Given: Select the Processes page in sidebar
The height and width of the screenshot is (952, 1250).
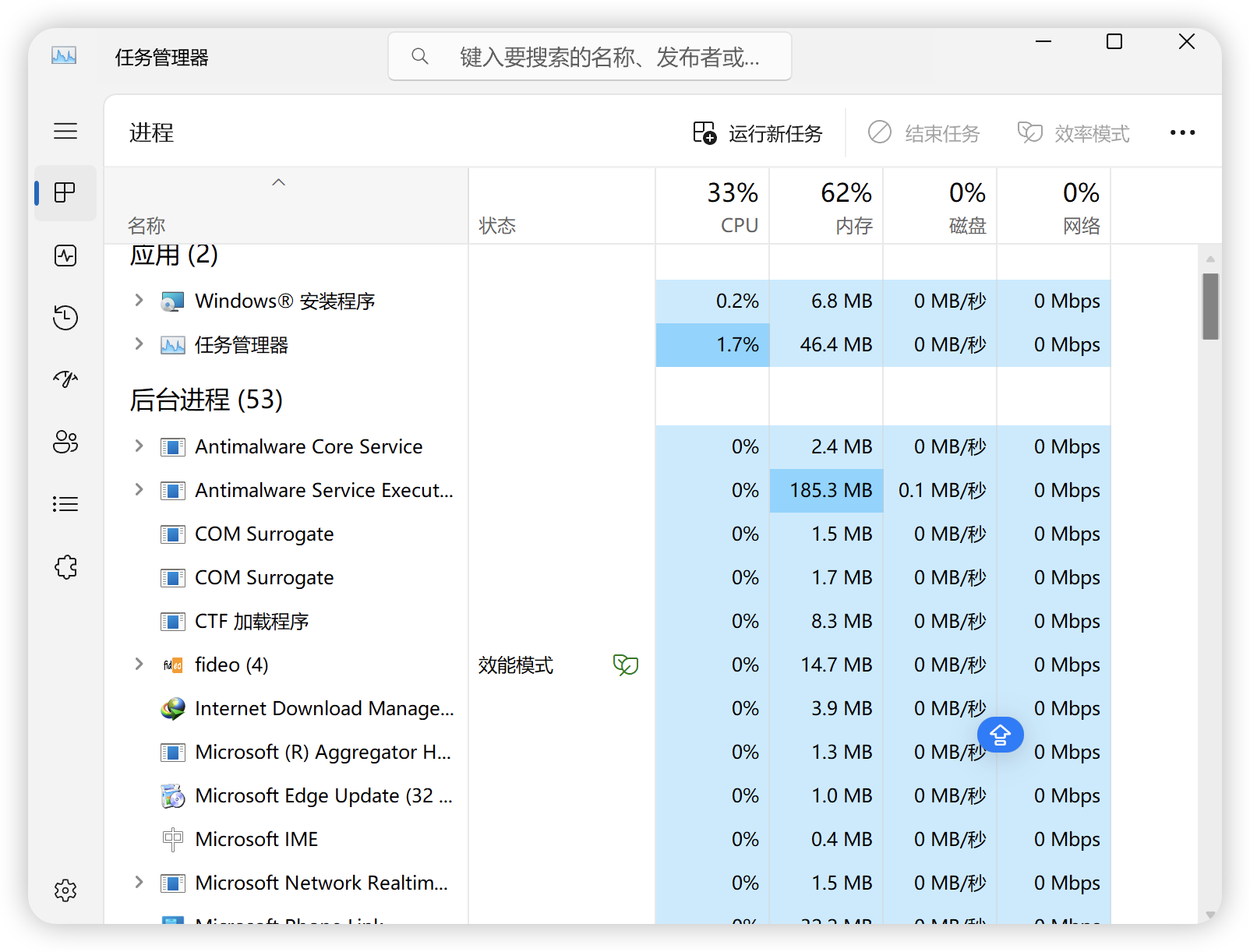Looking at the screenshot, I should [65, 192].
